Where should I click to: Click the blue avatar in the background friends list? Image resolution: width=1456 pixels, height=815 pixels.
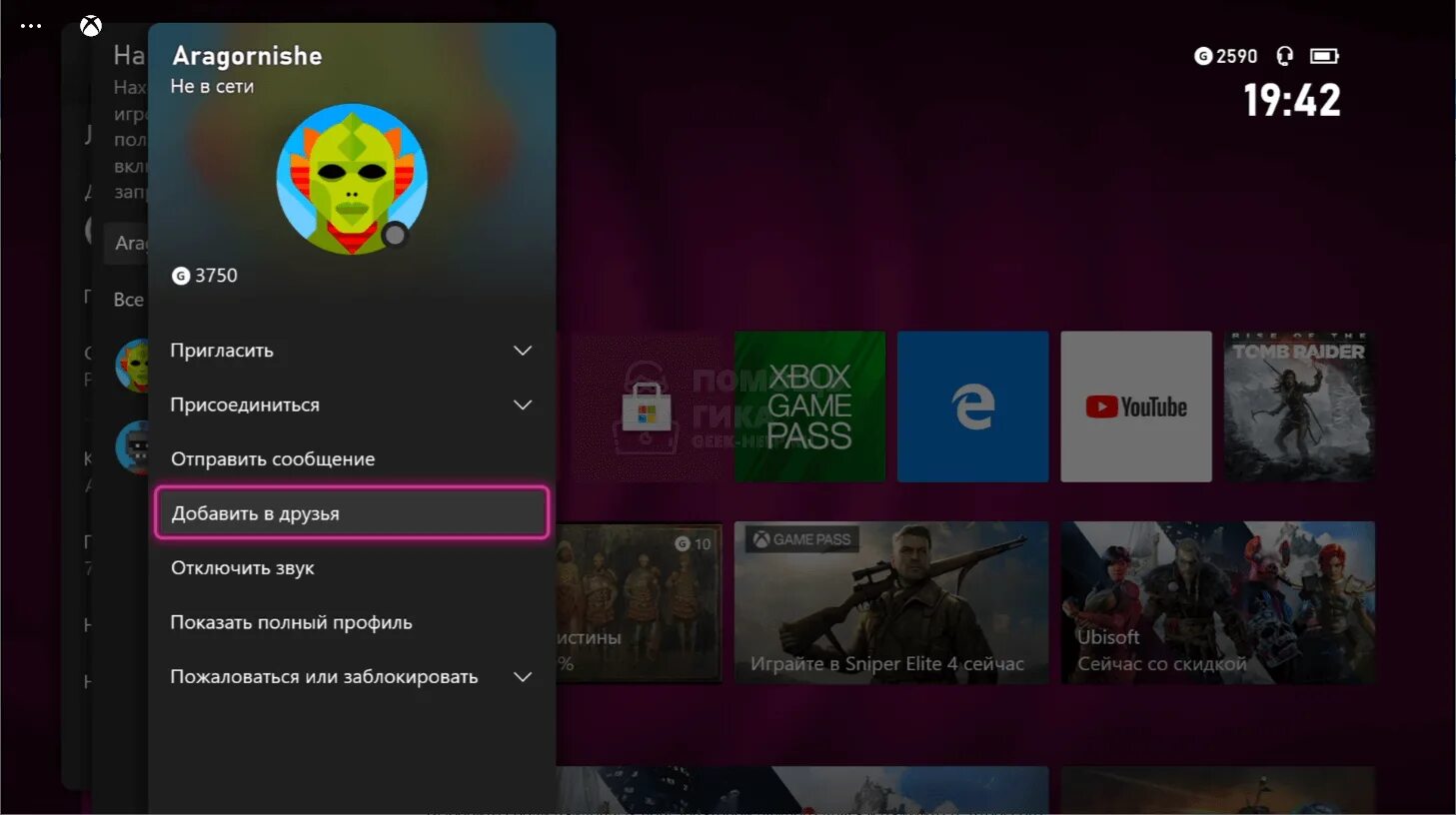[132, 447]
